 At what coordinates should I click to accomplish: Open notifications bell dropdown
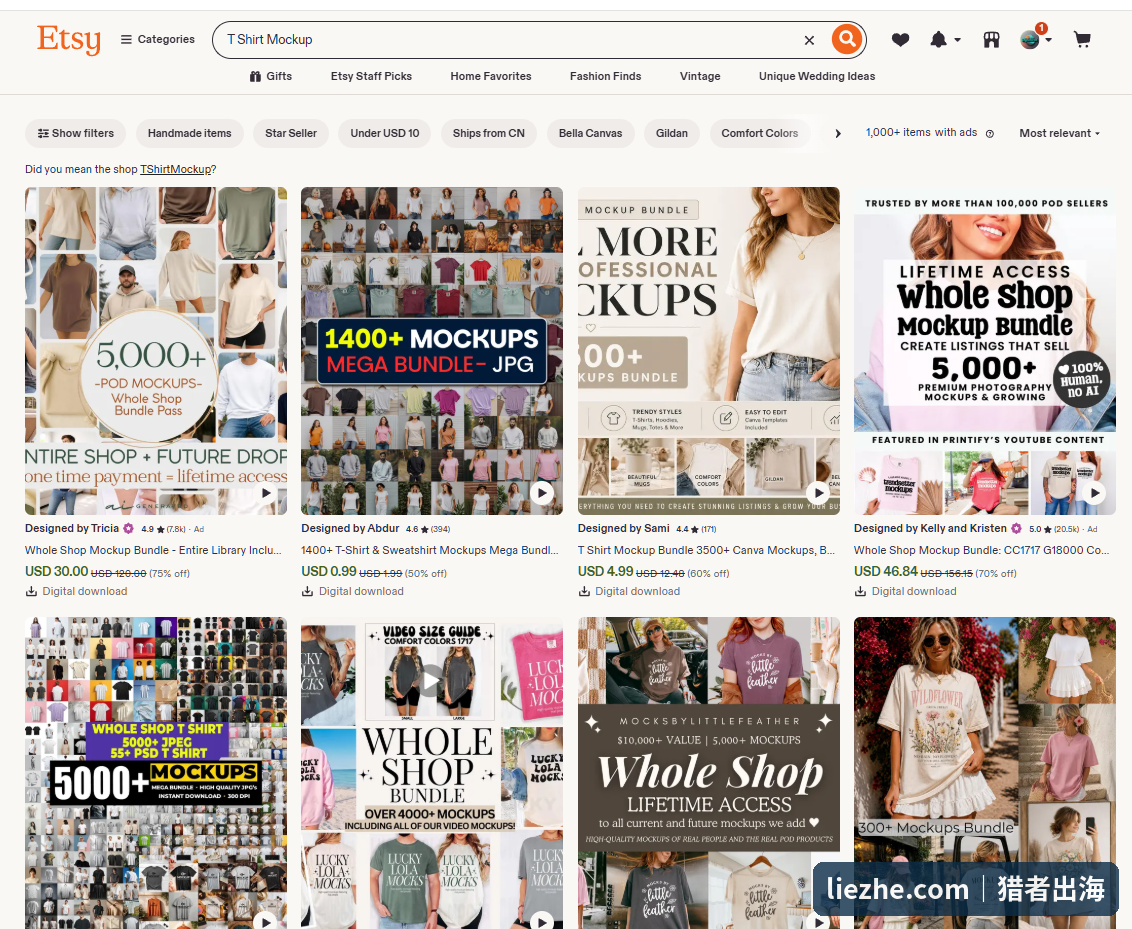(x=945, y=40)
